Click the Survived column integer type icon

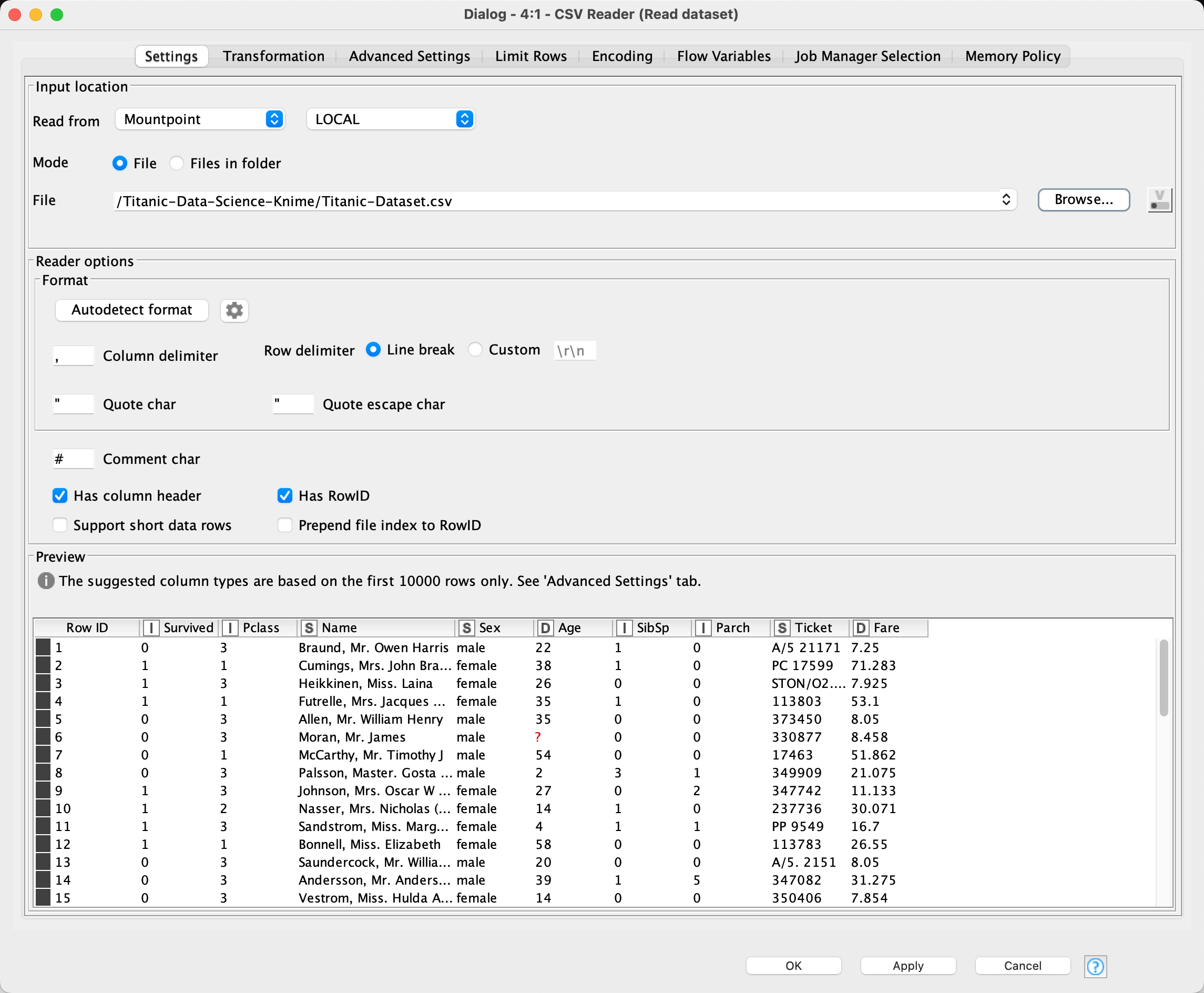(151, 628)
